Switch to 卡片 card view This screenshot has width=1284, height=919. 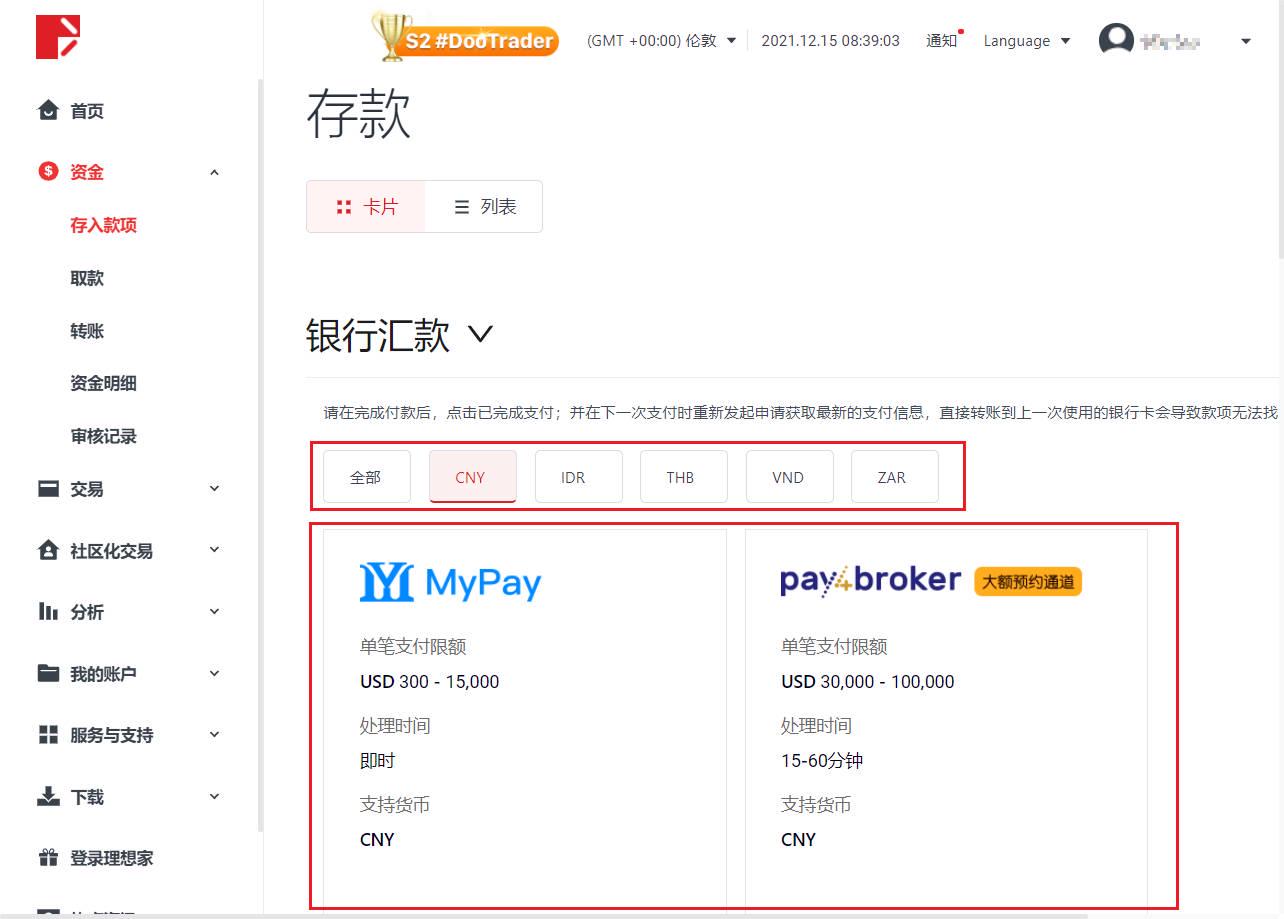[x=366, y=207]
